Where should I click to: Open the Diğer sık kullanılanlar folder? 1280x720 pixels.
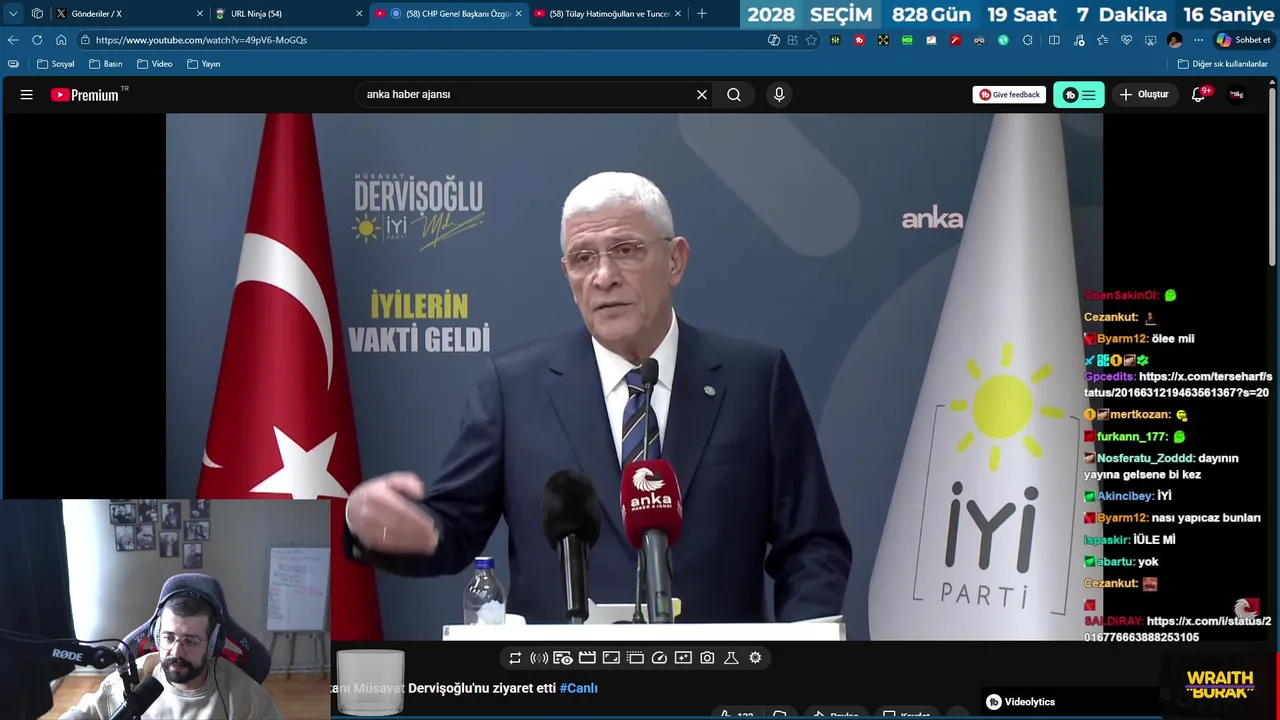point(1222,64)
